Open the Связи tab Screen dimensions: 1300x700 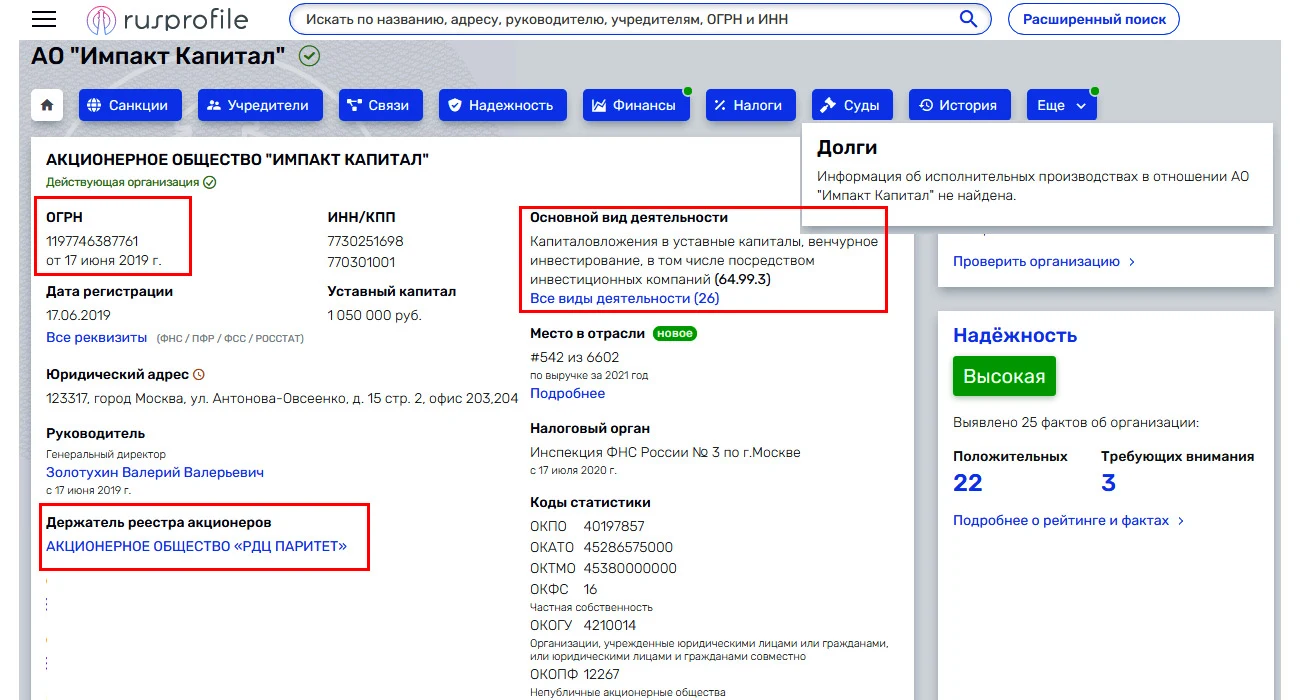click(381, 105)
